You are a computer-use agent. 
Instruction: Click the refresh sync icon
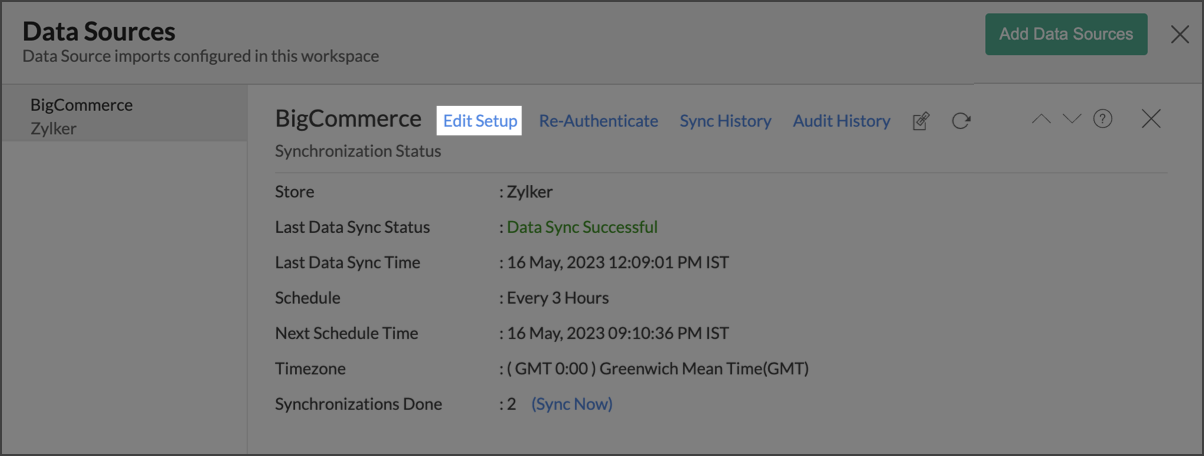point(961,121)
